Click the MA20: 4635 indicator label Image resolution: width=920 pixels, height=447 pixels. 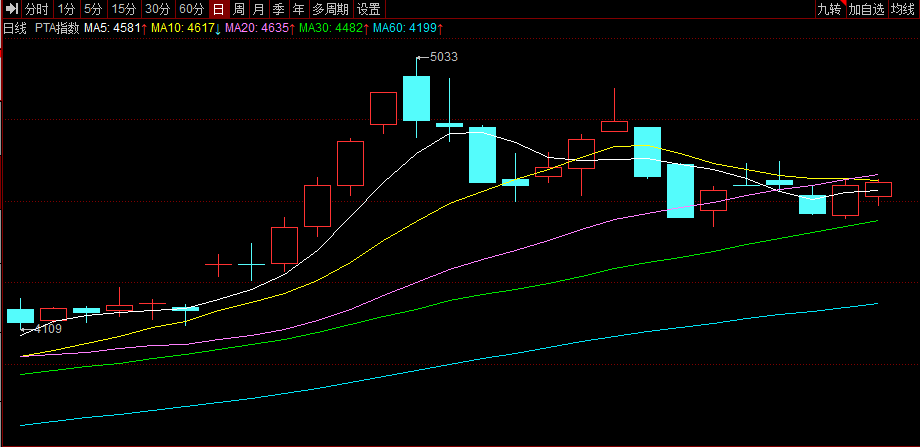[x=260, y=28]
